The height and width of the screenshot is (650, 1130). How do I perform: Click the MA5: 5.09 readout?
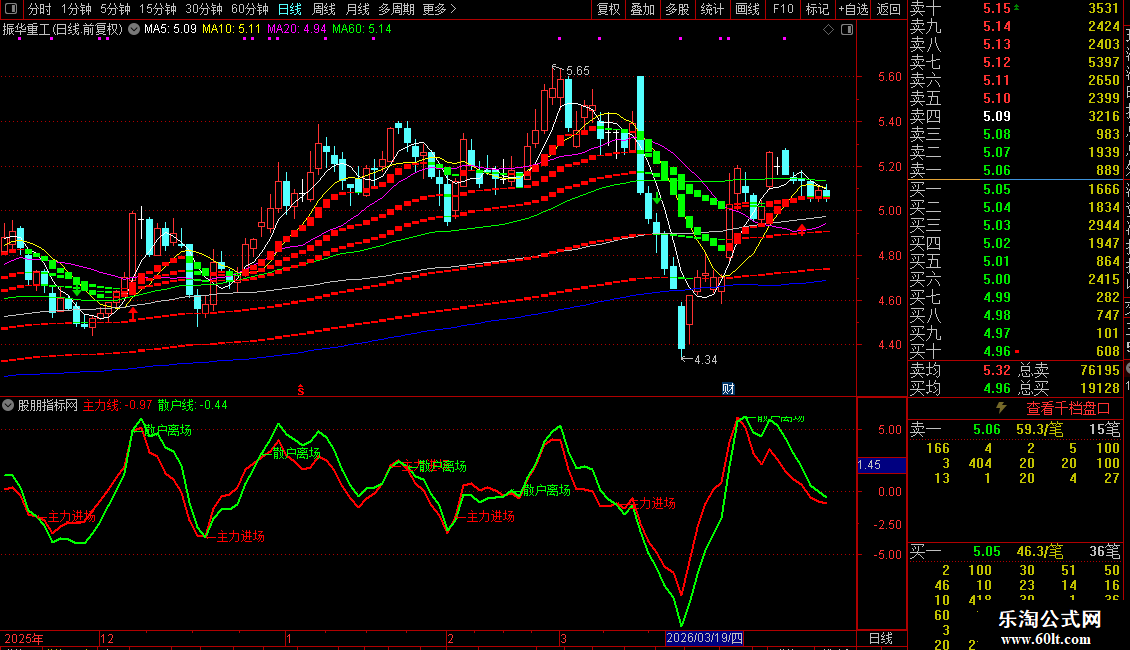[x=170, y=30]
